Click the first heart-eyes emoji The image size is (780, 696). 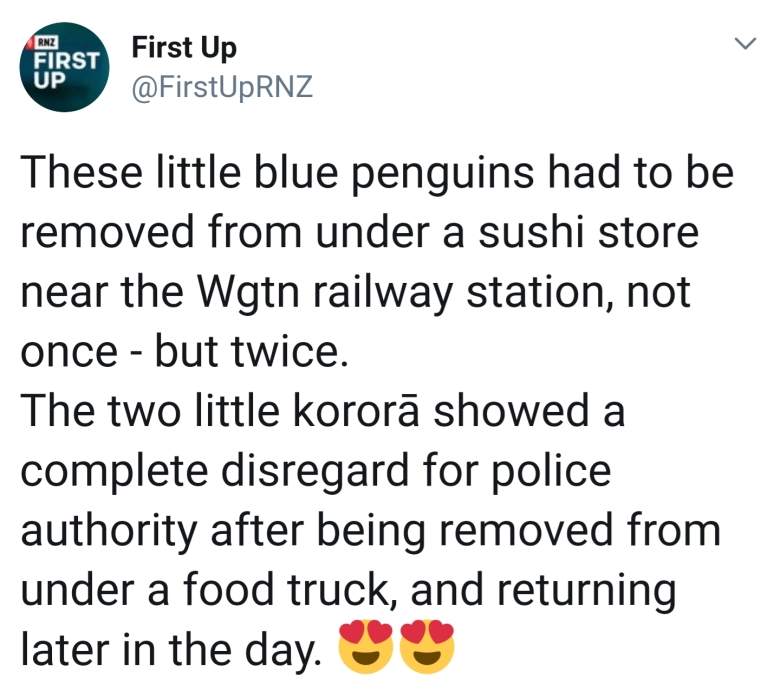(x=365, y=646)
